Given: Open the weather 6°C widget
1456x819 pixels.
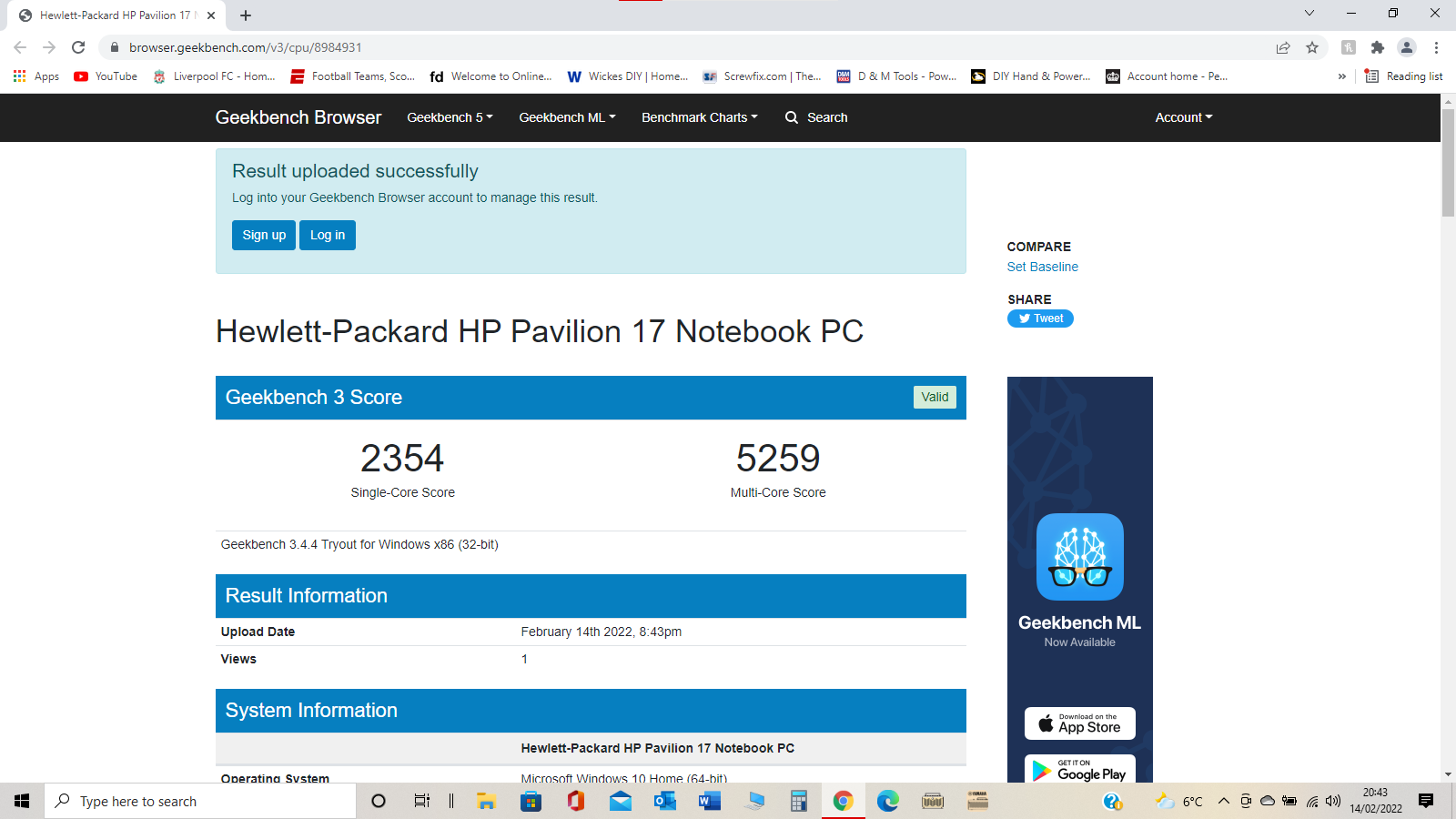Looking at the screenshot, I should click(x=1179, y=801).
